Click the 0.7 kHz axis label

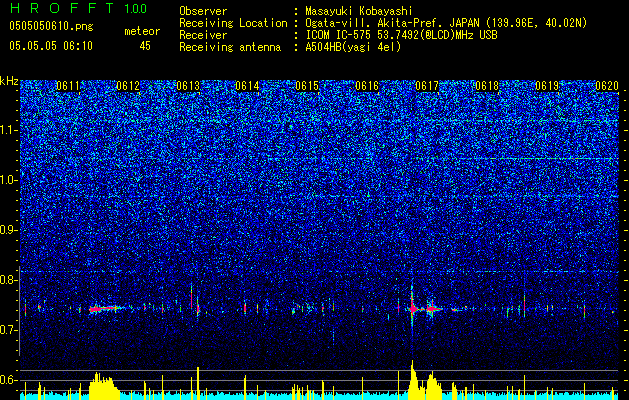pos(8,330)
